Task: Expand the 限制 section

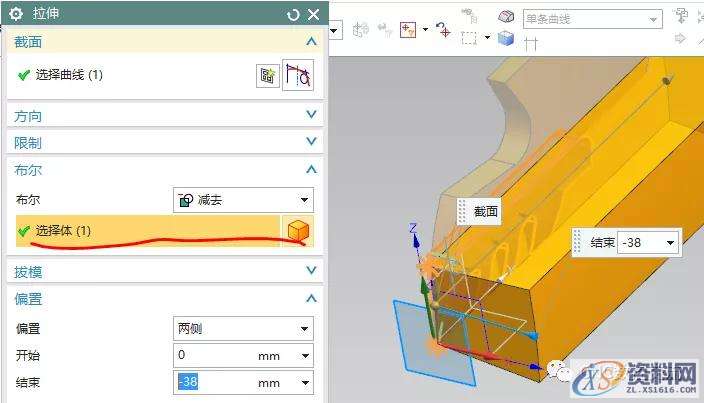Action: (312, 143)
